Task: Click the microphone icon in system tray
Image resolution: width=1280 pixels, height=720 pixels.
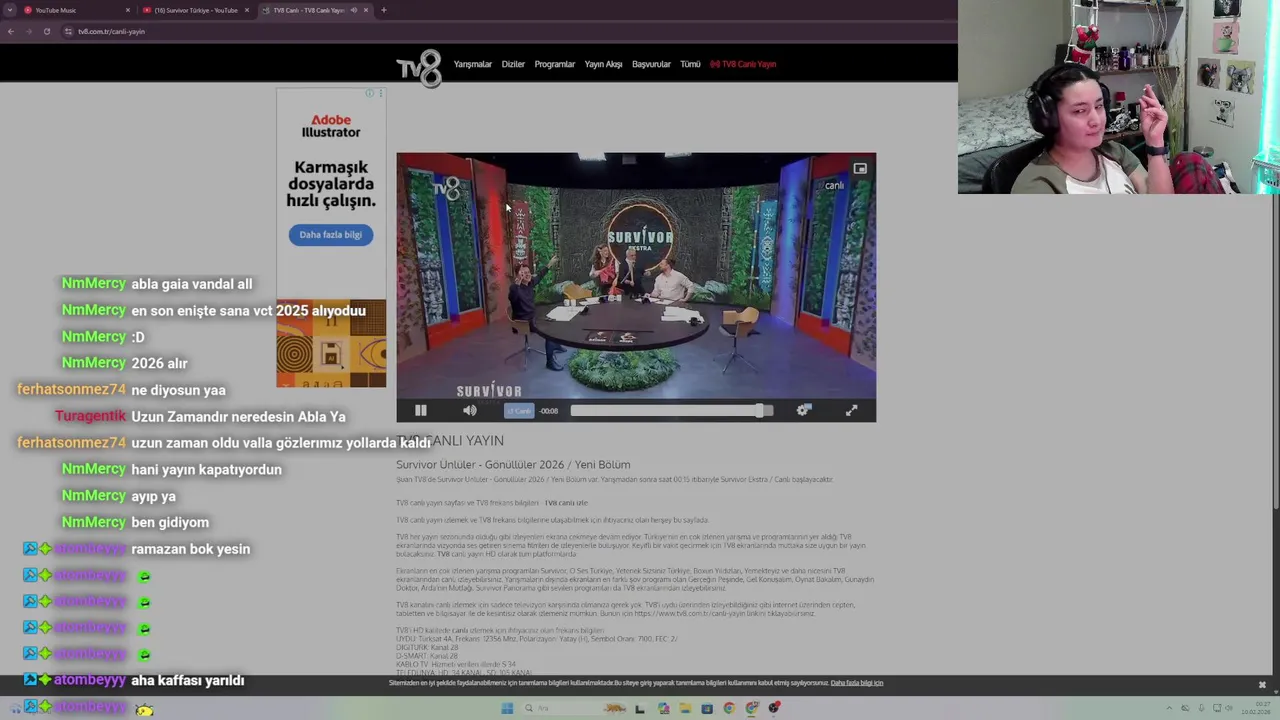Action: (1201, 708)
